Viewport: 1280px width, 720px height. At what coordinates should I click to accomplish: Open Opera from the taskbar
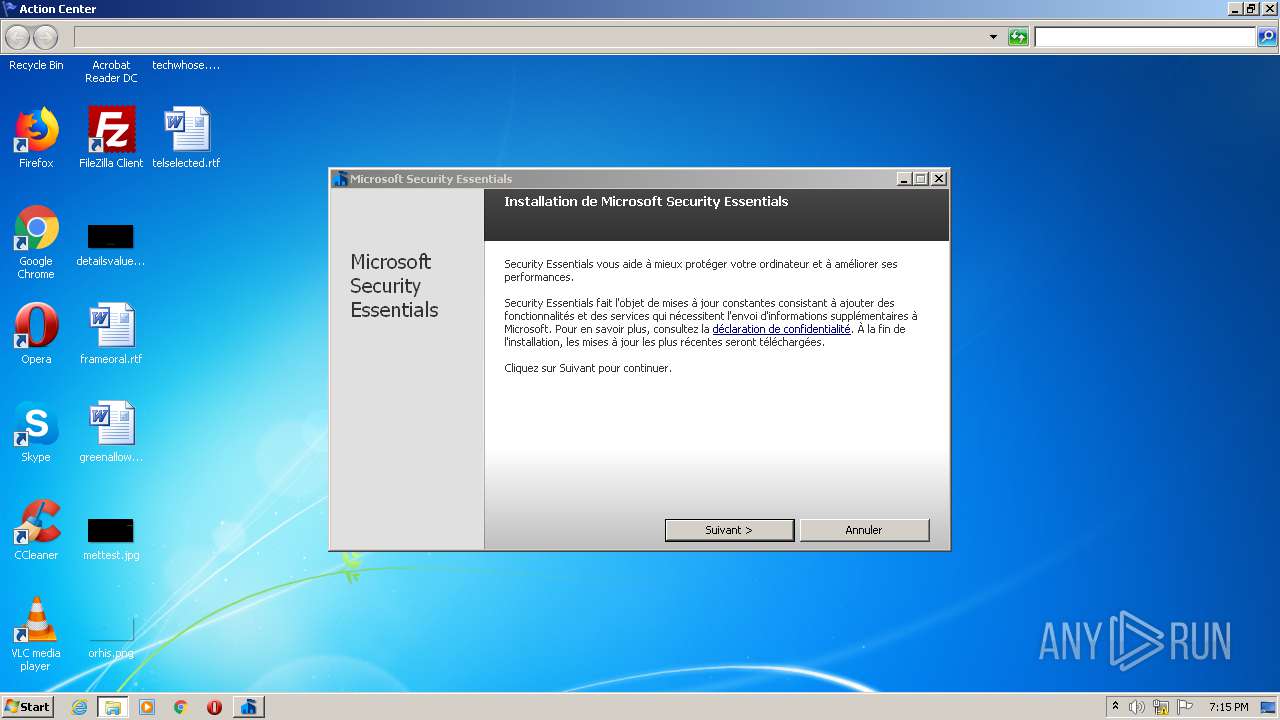pos(214,707)
